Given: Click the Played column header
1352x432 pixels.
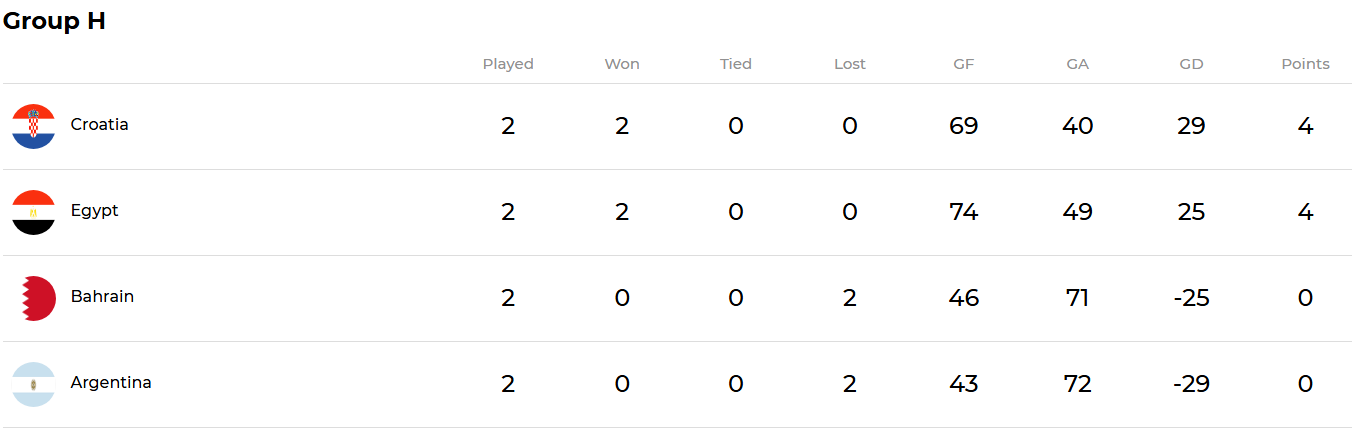Looking at the screenshot, I should tap(508, 64).
